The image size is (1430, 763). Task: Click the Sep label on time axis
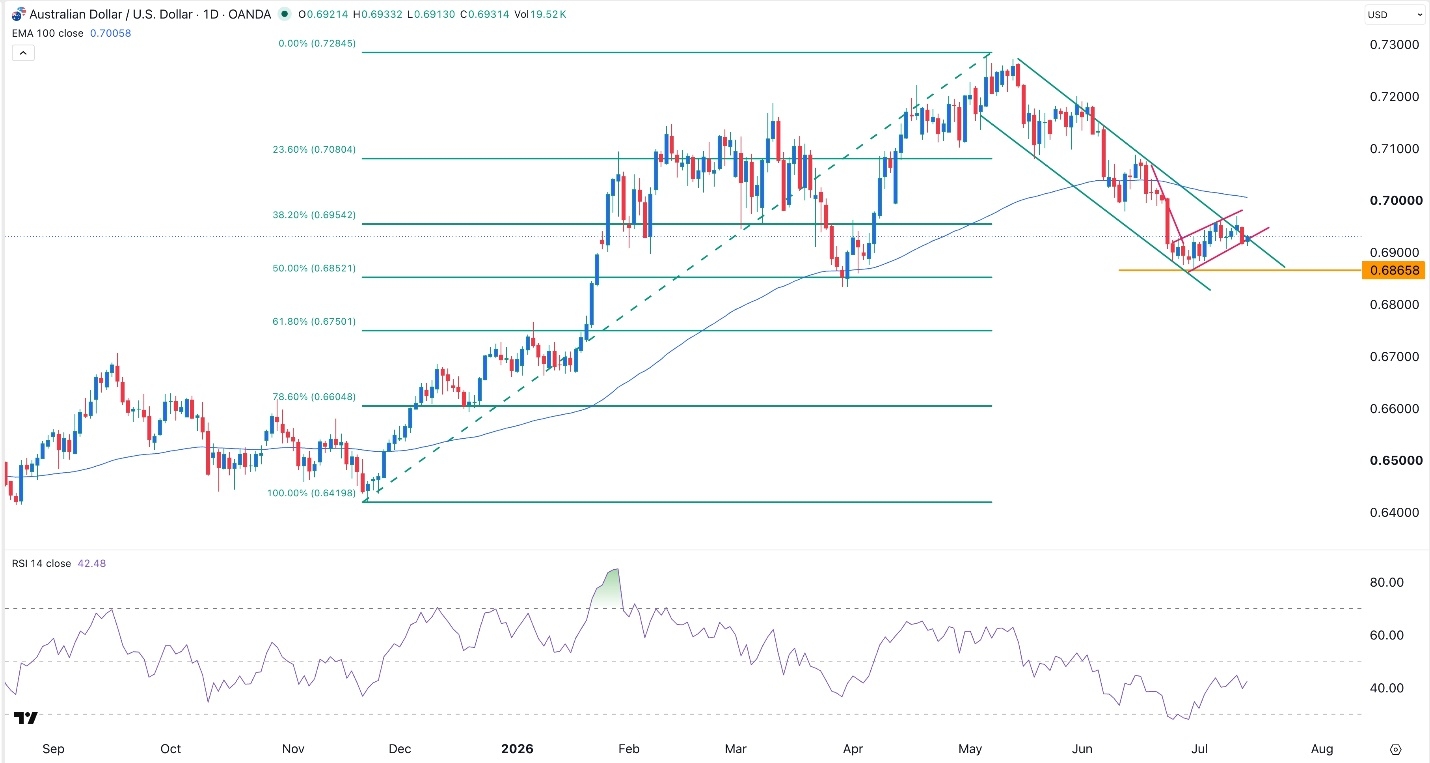point(53,749)
